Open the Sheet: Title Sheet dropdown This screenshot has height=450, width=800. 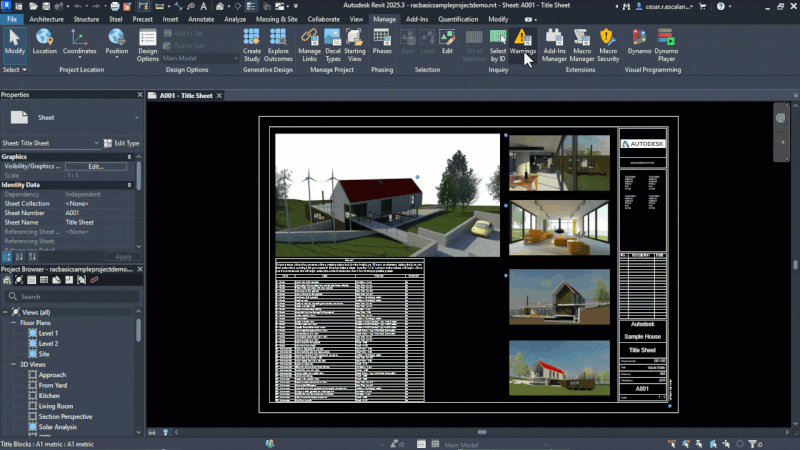point(50,143)
